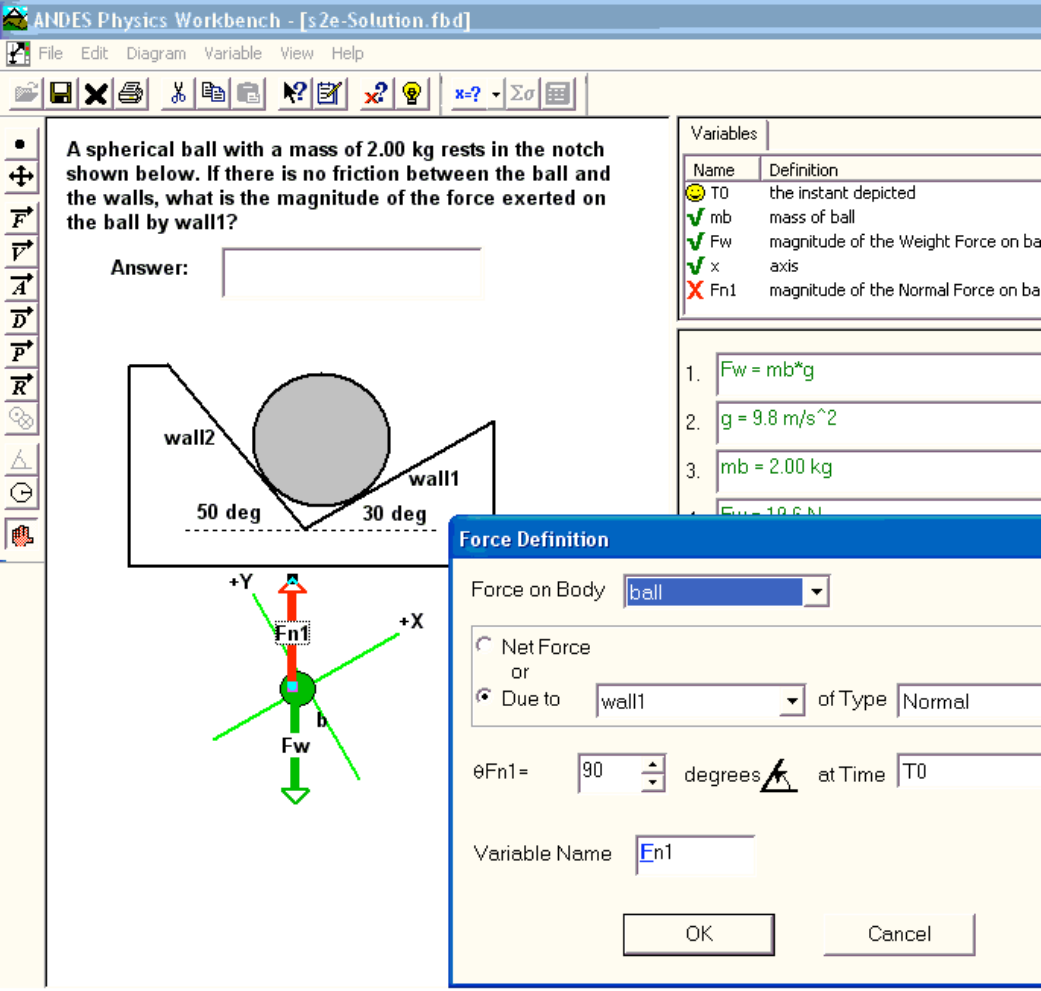Select the Net Force radio button
Screen dimensions: 1041x991
484,645
